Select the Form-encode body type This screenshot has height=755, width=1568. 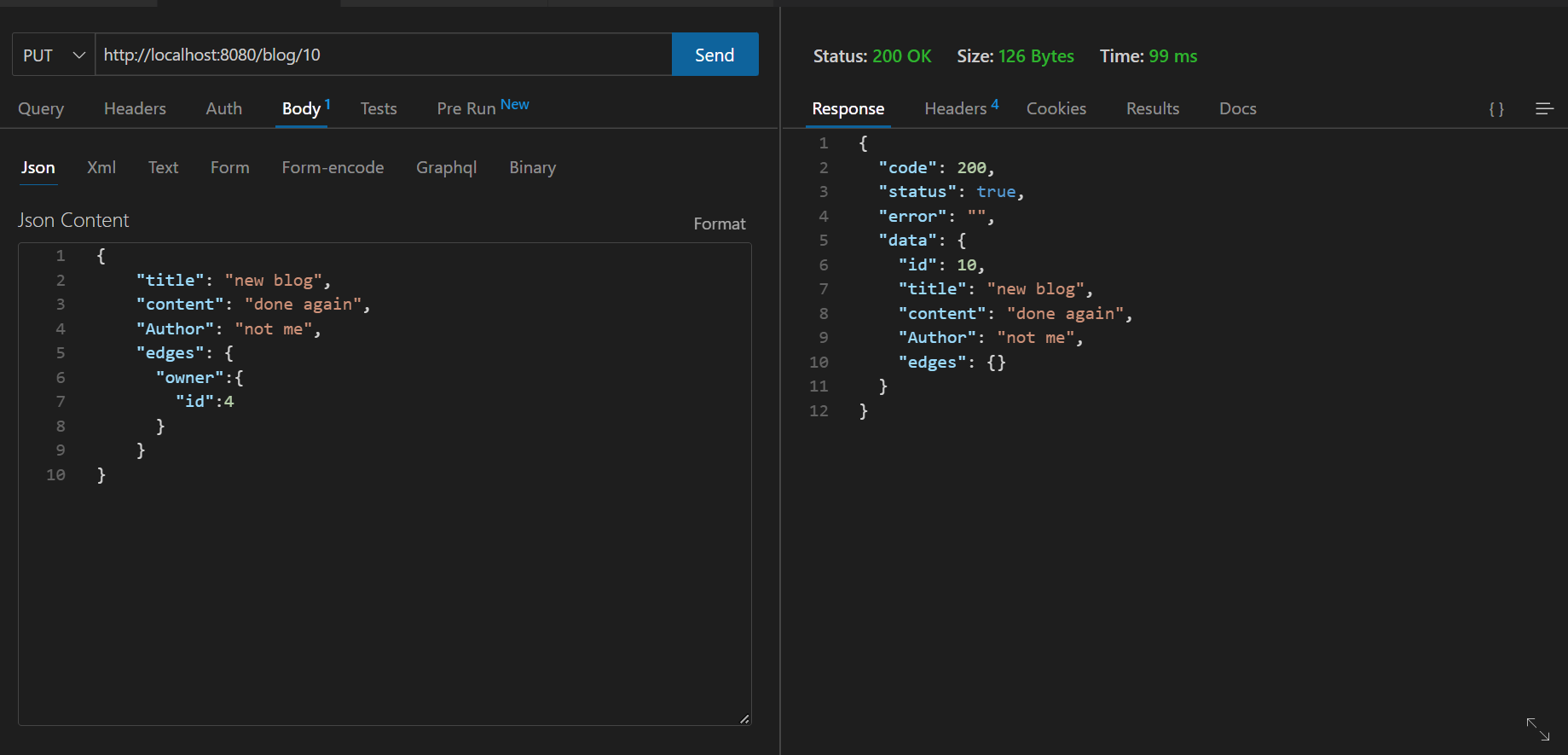[333, 167]
